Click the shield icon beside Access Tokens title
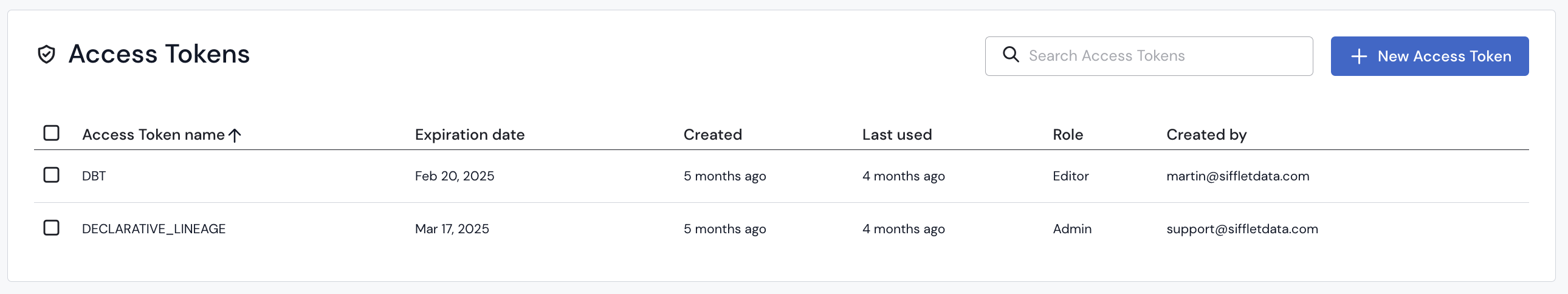1568x294 pixels. pyautogui.click(x=46, y=55)
